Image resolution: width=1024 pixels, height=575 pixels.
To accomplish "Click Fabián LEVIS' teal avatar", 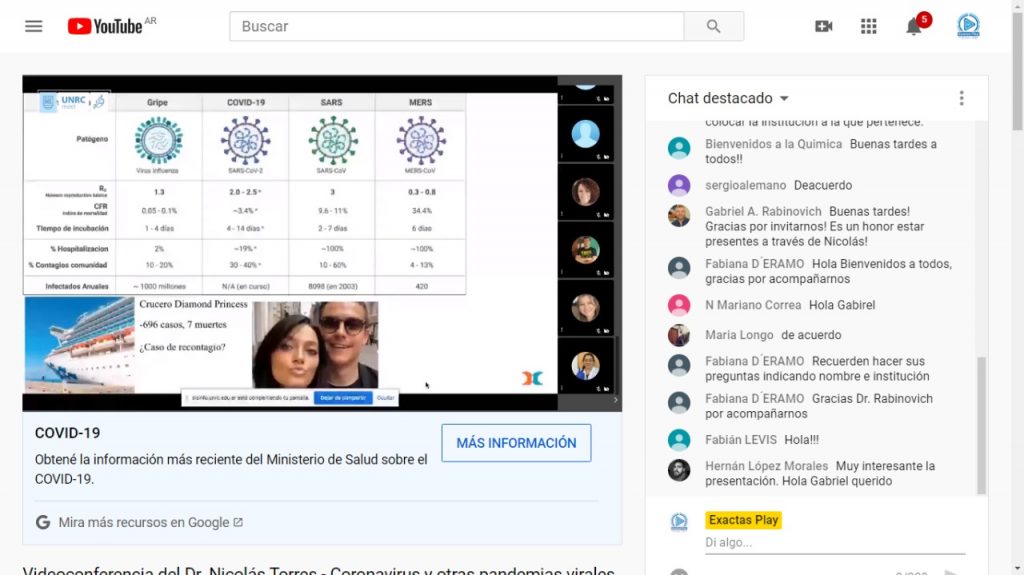I will pyautogui.click(x=679, y=440).
